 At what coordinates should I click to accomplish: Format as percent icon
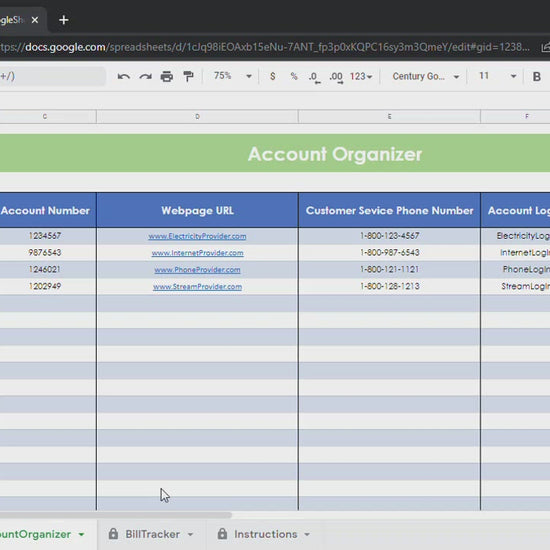coord(294,76)
